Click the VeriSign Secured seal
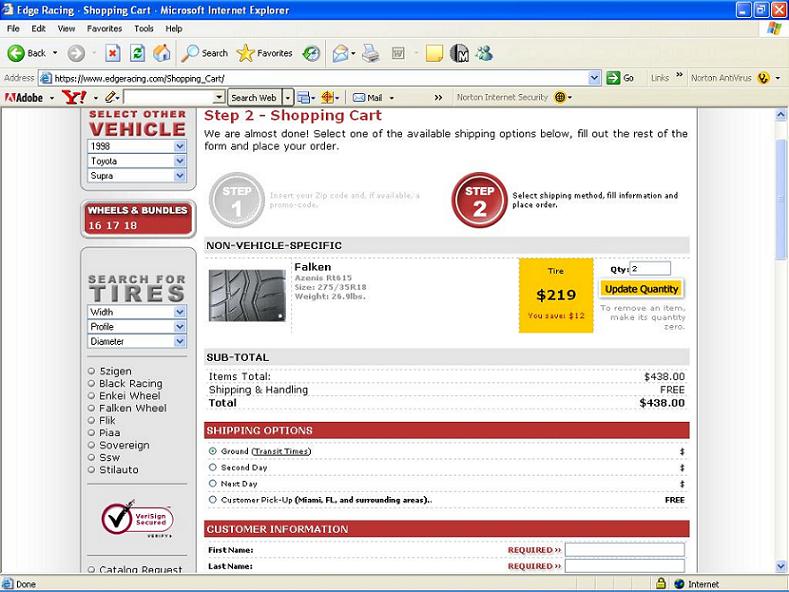Image resolution: width=789 pixels, height=592 pixels. click(x=137, y=519)
